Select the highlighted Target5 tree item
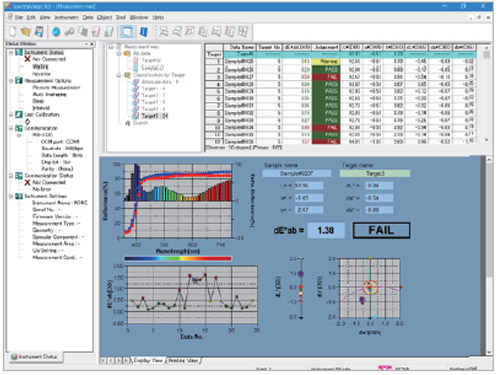The height and width of the screenshot is (375, 500). 154,116
